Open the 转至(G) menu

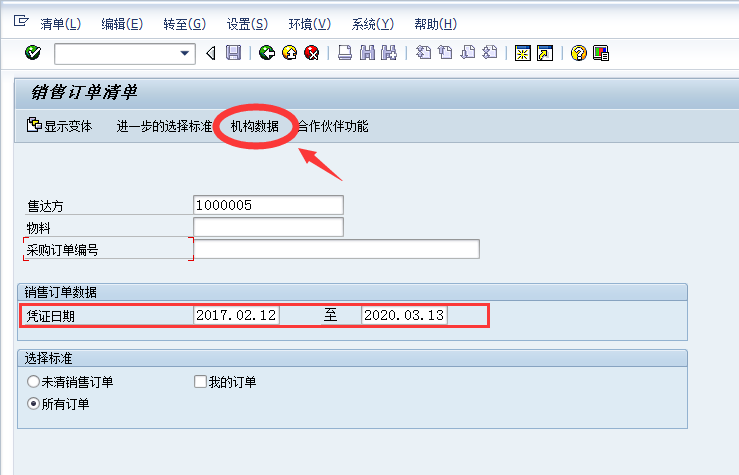(x=184, y=24)
